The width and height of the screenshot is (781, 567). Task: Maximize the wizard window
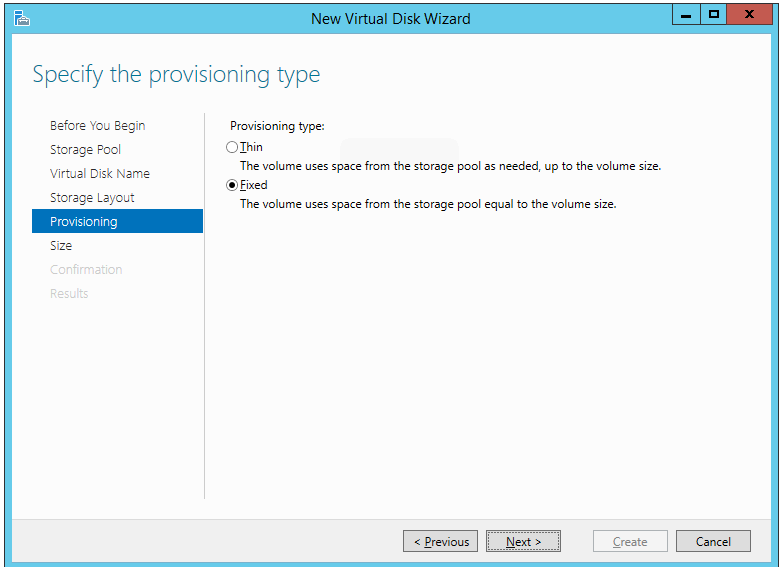pos(713,14)
